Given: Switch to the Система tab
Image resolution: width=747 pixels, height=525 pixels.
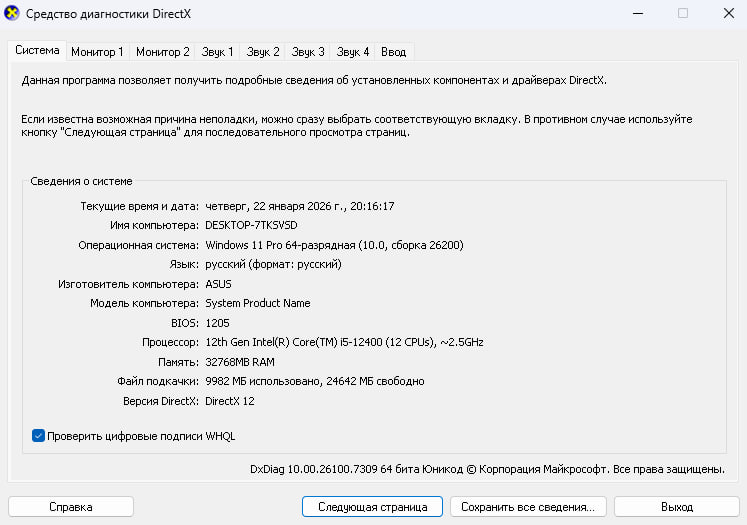Looking at the screenshot, I should pos(37,50).
